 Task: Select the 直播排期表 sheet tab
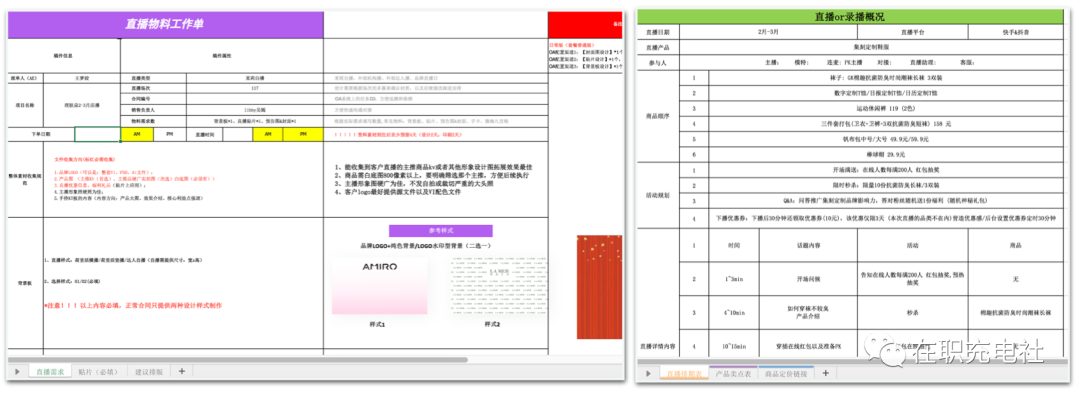(x=684, y=374)
